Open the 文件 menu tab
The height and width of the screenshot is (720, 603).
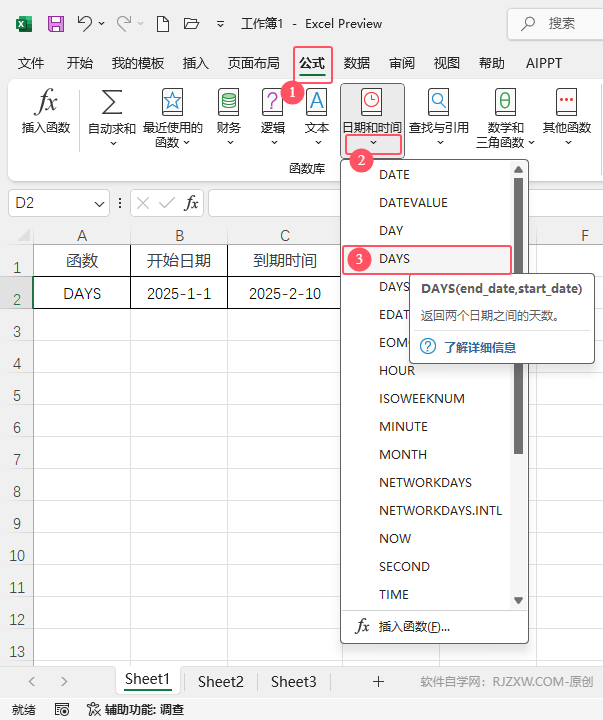(31, 63)
